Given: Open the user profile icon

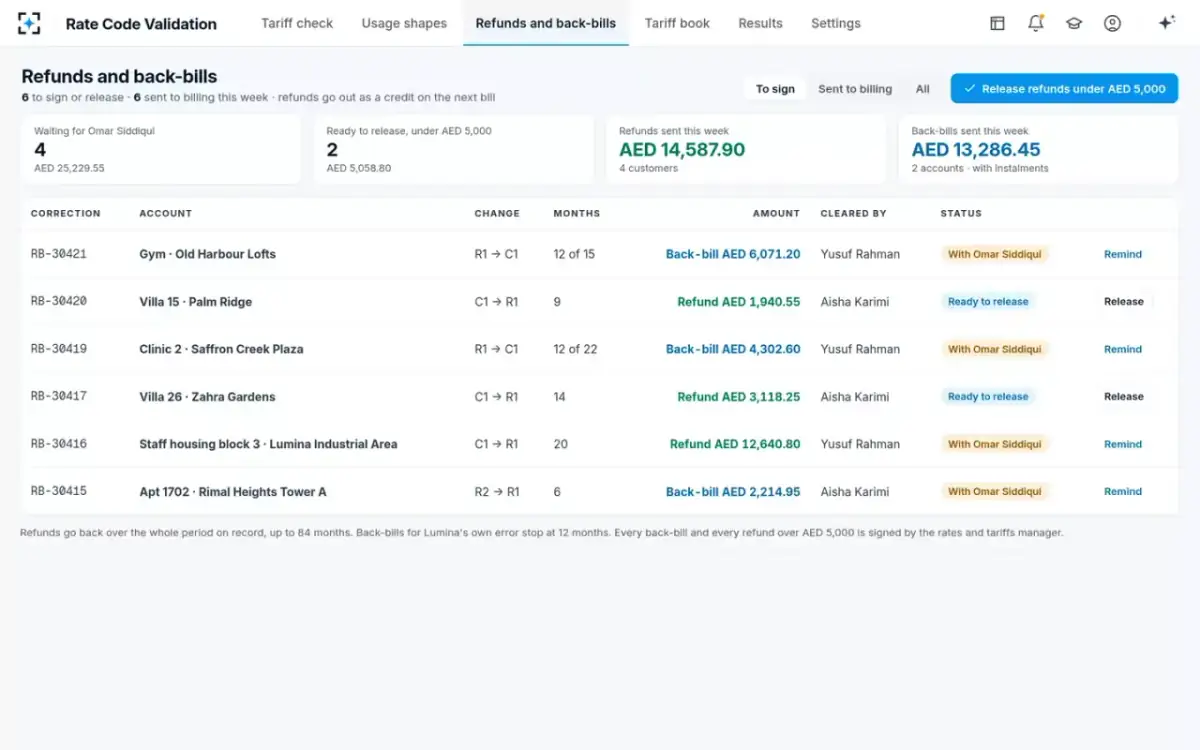Looking at the screenshot, I should 1112,23.
